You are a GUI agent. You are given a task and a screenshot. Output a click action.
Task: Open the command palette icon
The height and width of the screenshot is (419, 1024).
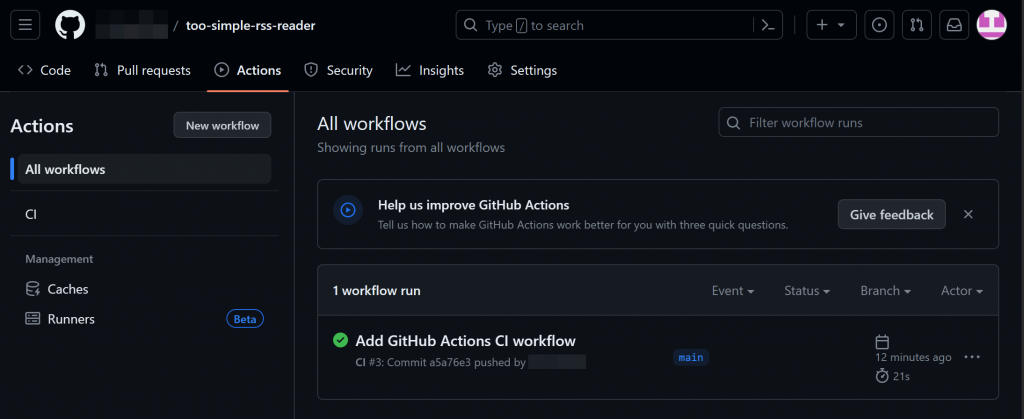[768, 25]
